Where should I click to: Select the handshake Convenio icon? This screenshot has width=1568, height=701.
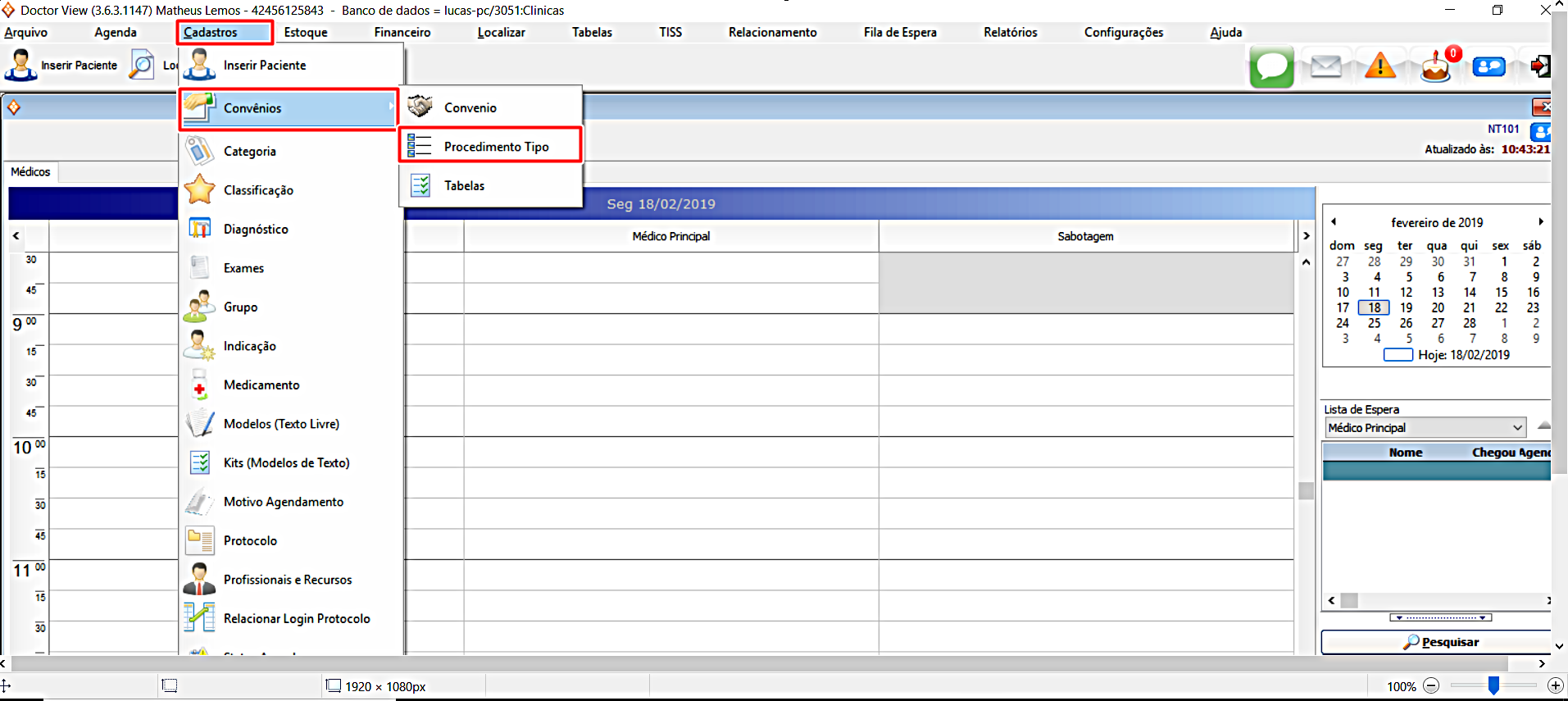pos(420,107)
